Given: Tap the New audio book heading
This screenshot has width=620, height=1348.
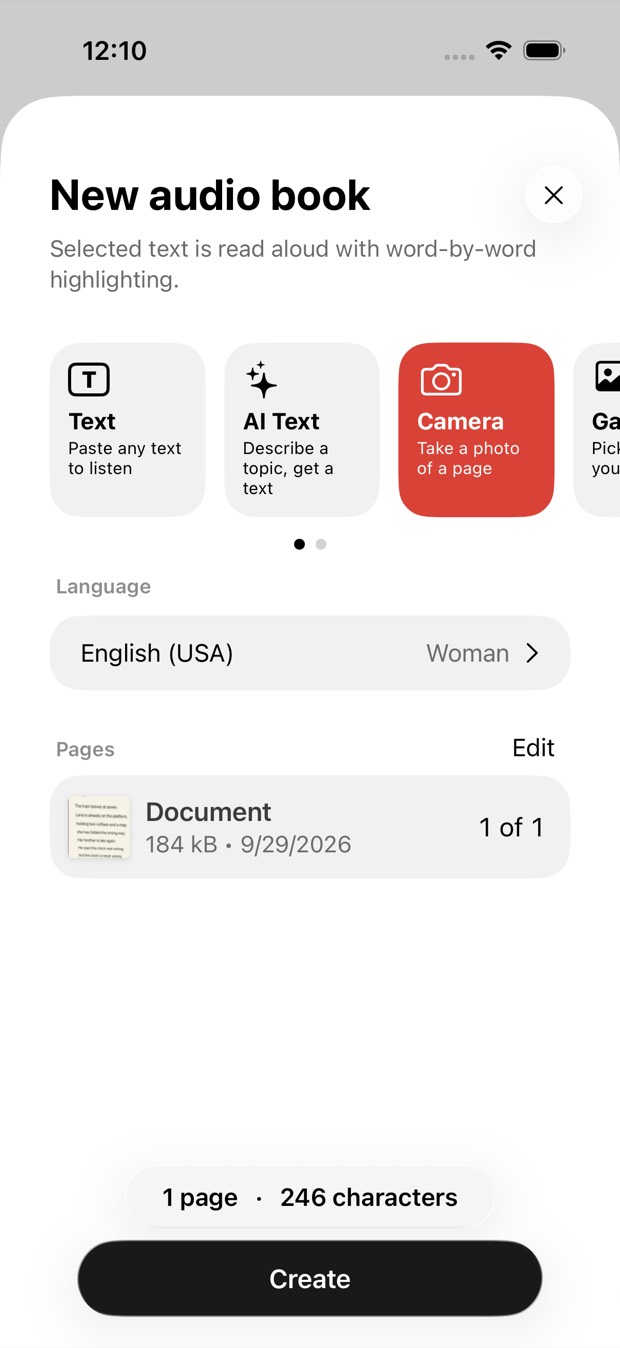Looking at the screenshot, I should click(210, 195).
